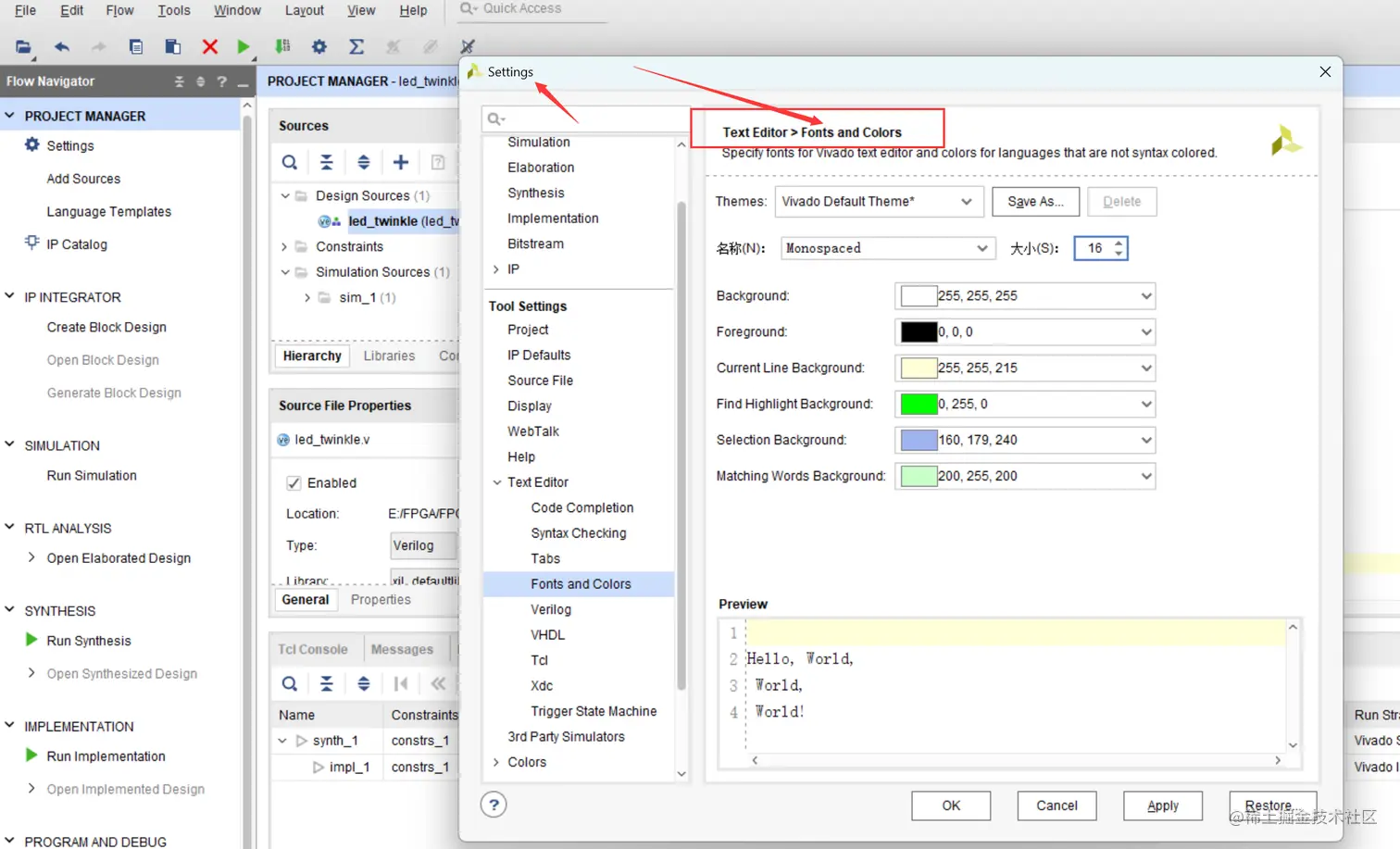Click Add Sources in Flow Navigator
The width and height of the screenshot is (1400, 849).
83,179
